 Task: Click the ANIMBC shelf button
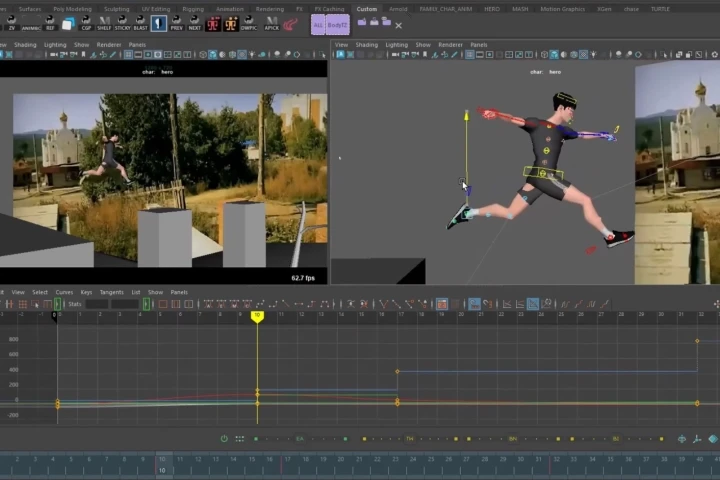pos(31,23)
